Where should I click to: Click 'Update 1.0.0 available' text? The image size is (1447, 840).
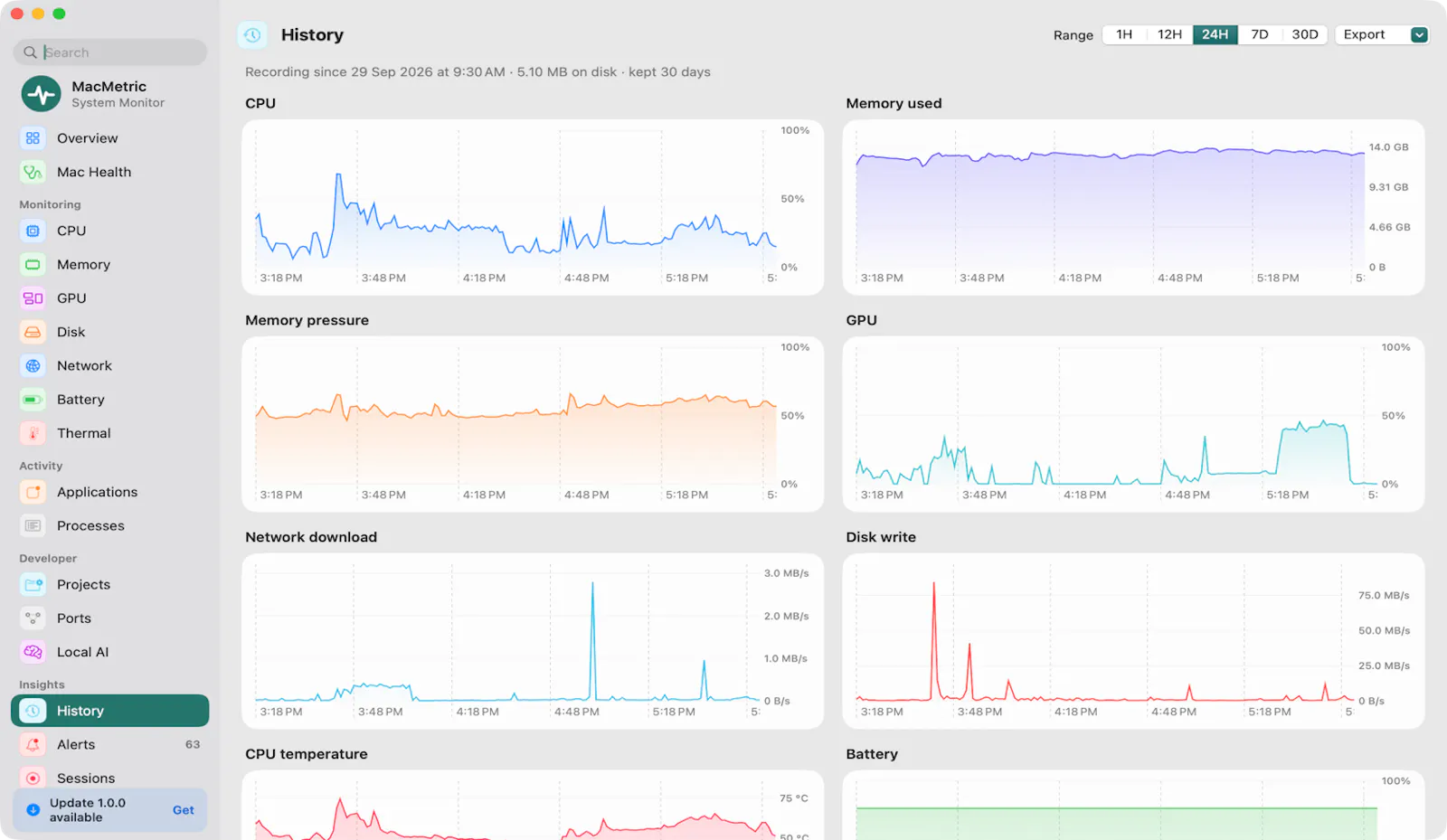point(88,810)
